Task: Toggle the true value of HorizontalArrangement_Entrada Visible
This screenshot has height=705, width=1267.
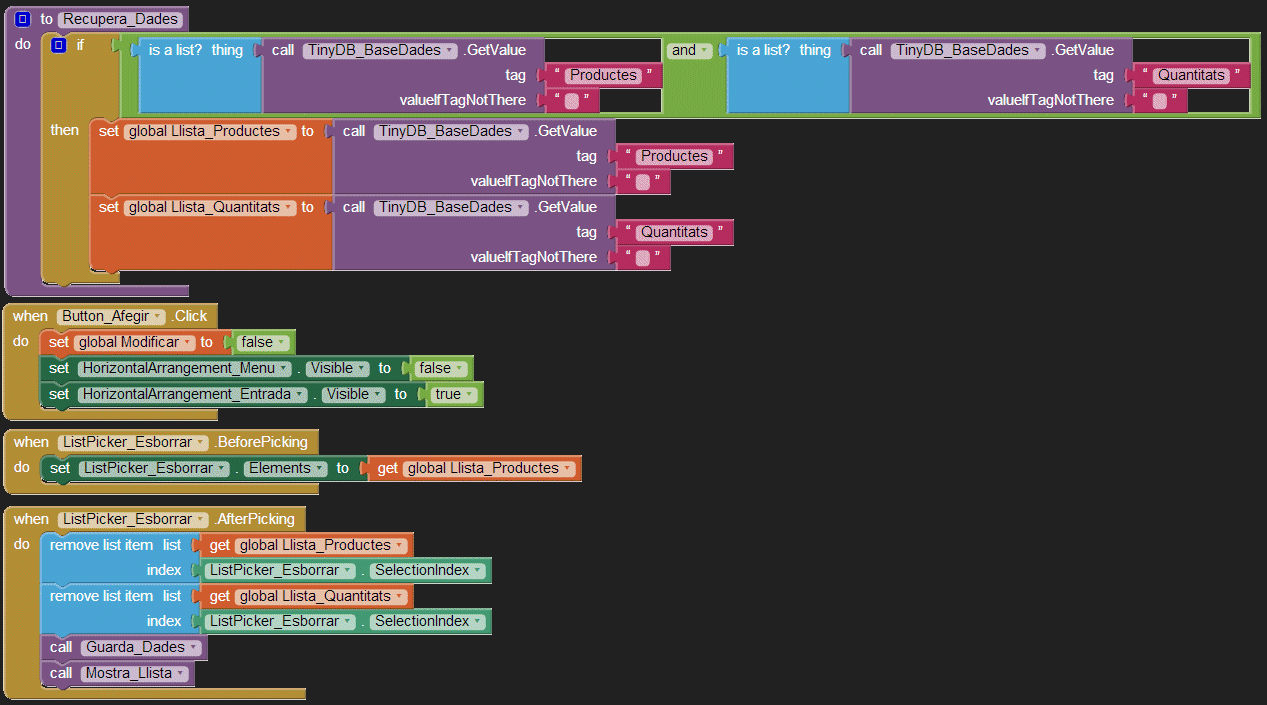Action: [455, 394]
